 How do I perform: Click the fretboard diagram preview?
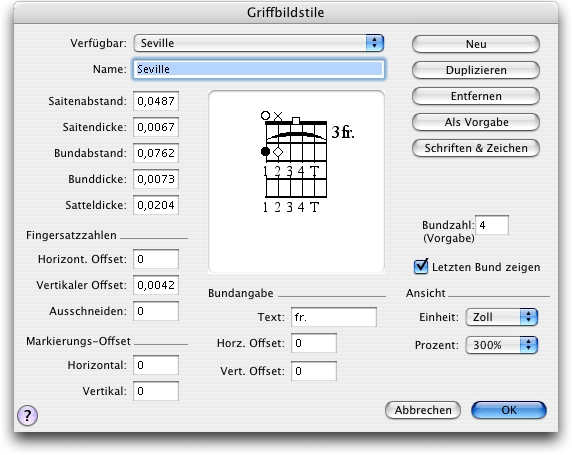coord(296,182)
